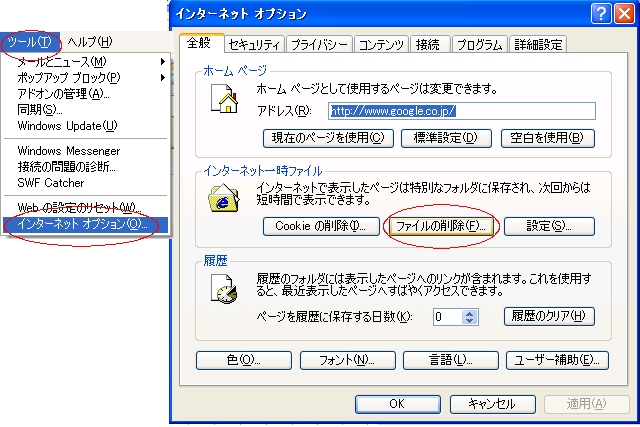
Task: Click the history clock page icon
Action: click(223, 289)
